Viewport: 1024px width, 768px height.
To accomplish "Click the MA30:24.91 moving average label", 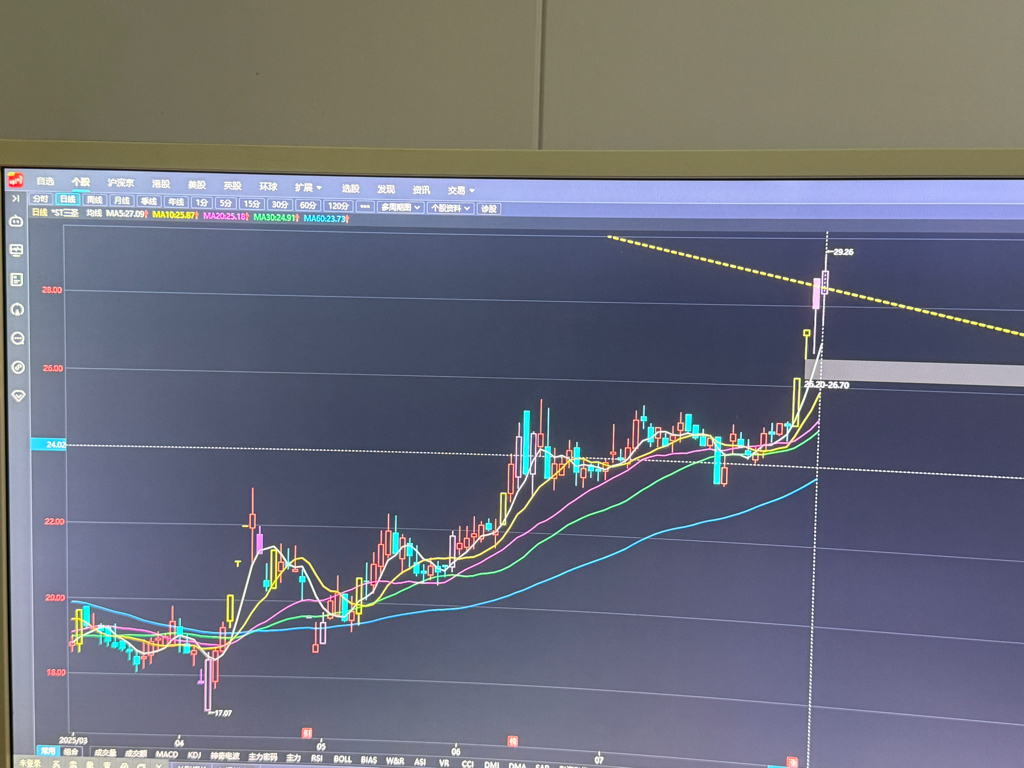I will point(276,217).
